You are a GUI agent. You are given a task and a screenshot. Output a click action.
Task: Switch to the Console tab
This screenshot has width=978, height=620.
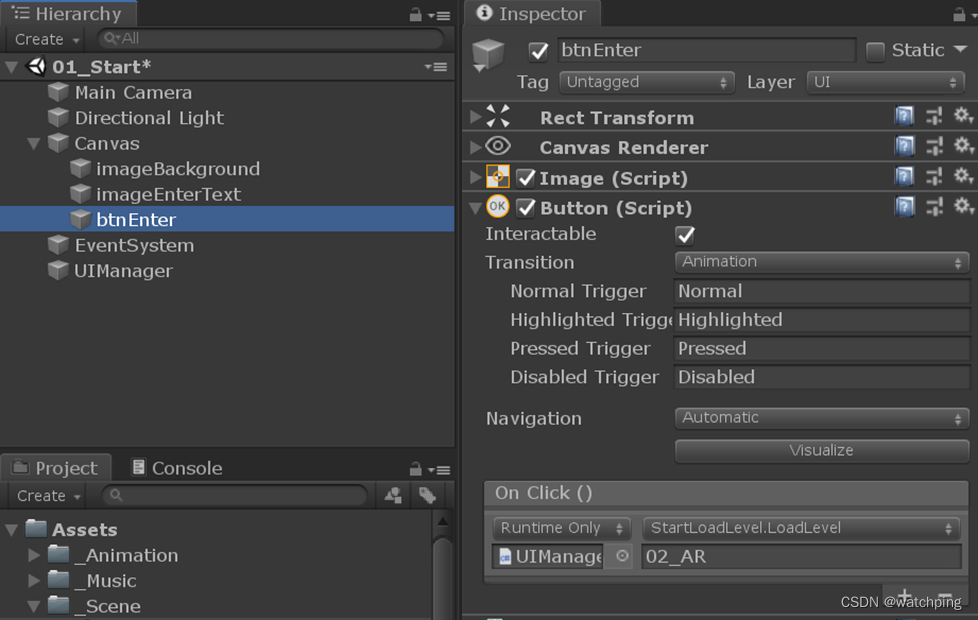[177, 468]
